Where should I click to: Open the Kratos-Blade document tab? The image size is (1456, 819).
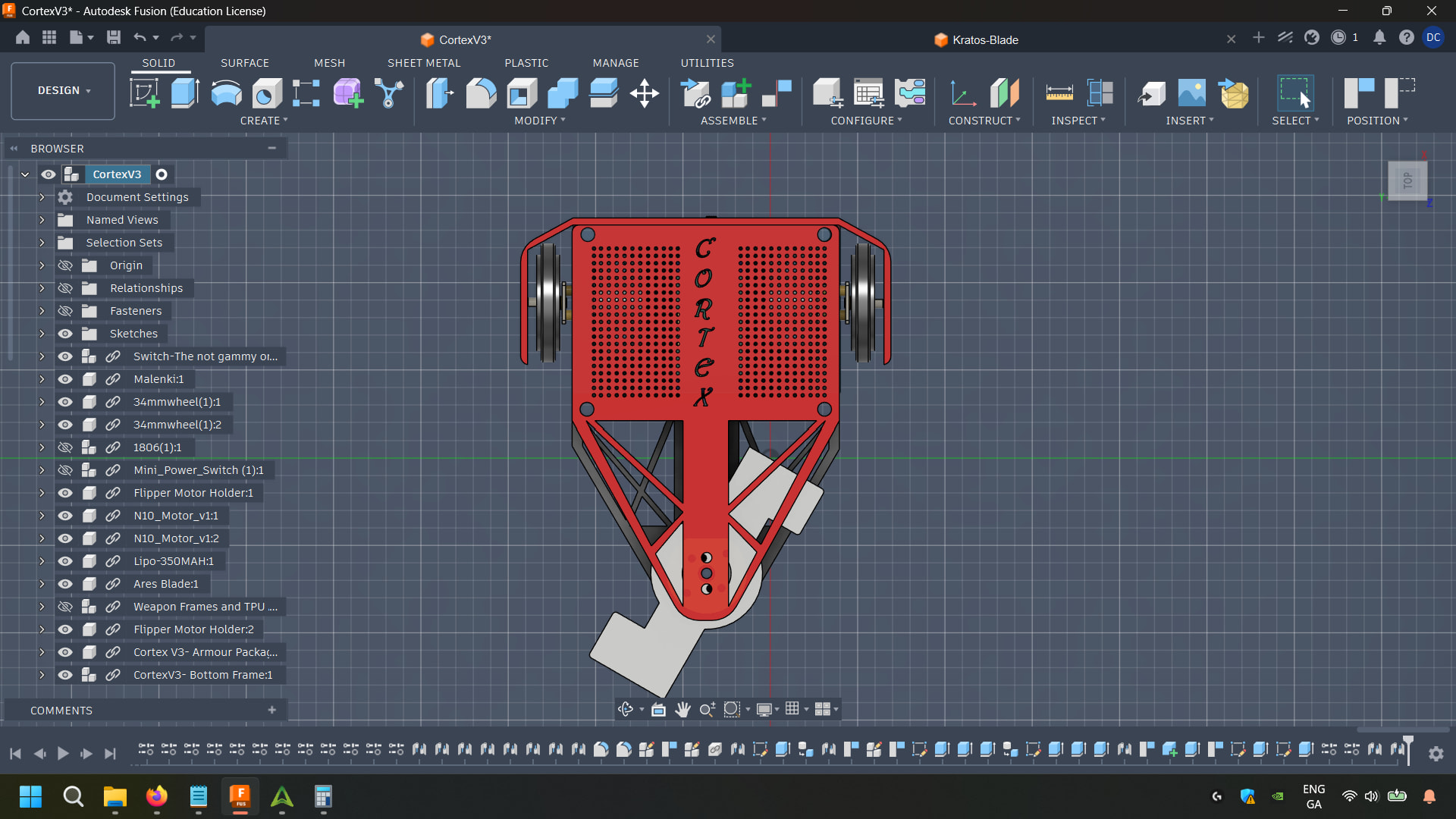click(984, 39)
